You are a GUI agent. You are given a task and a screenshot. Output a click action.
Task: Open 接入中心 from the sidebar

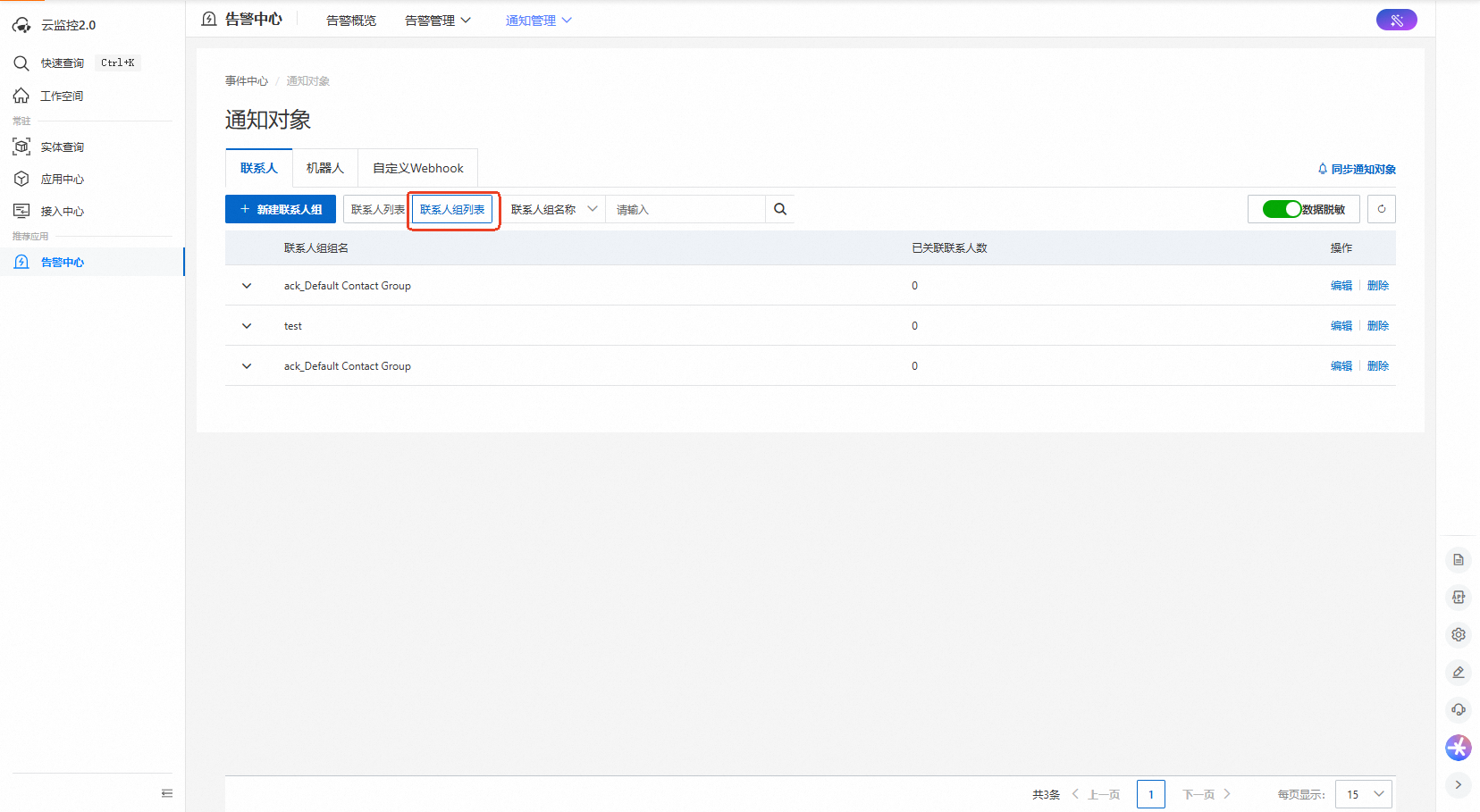(x=62, y=211)
